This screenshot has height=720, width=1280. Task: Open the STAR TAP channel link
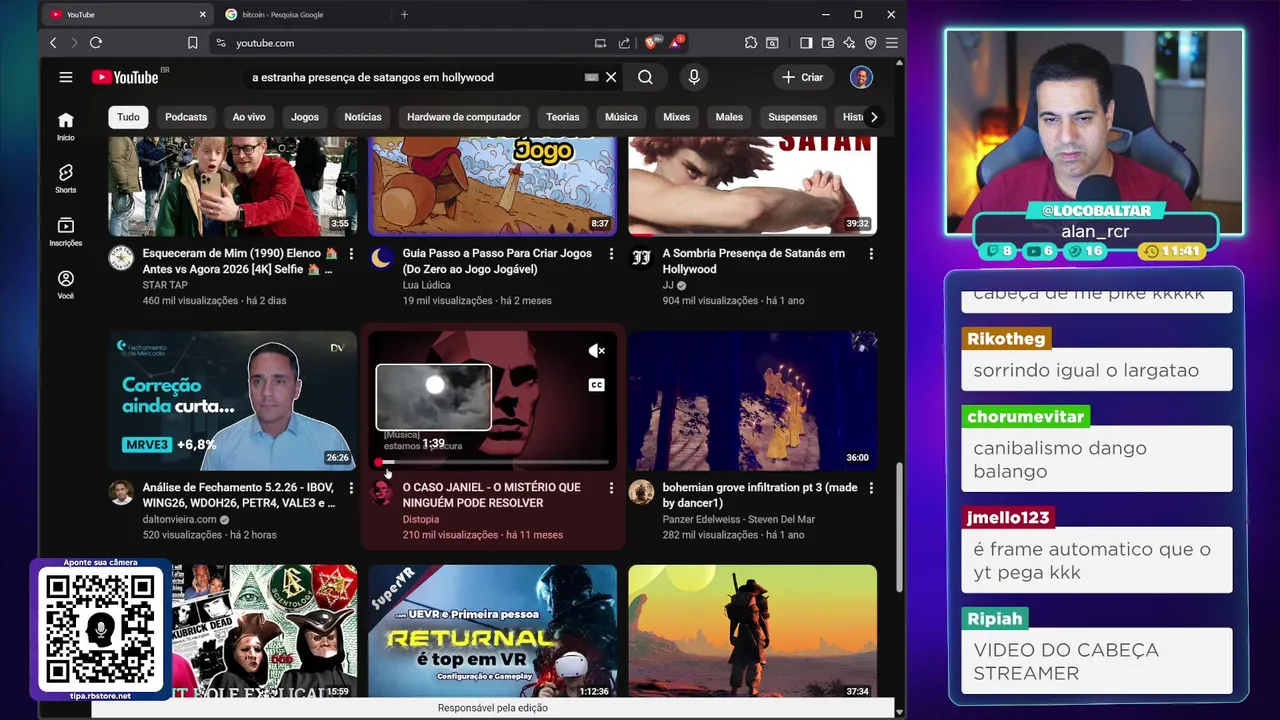[x=165, y=285]
